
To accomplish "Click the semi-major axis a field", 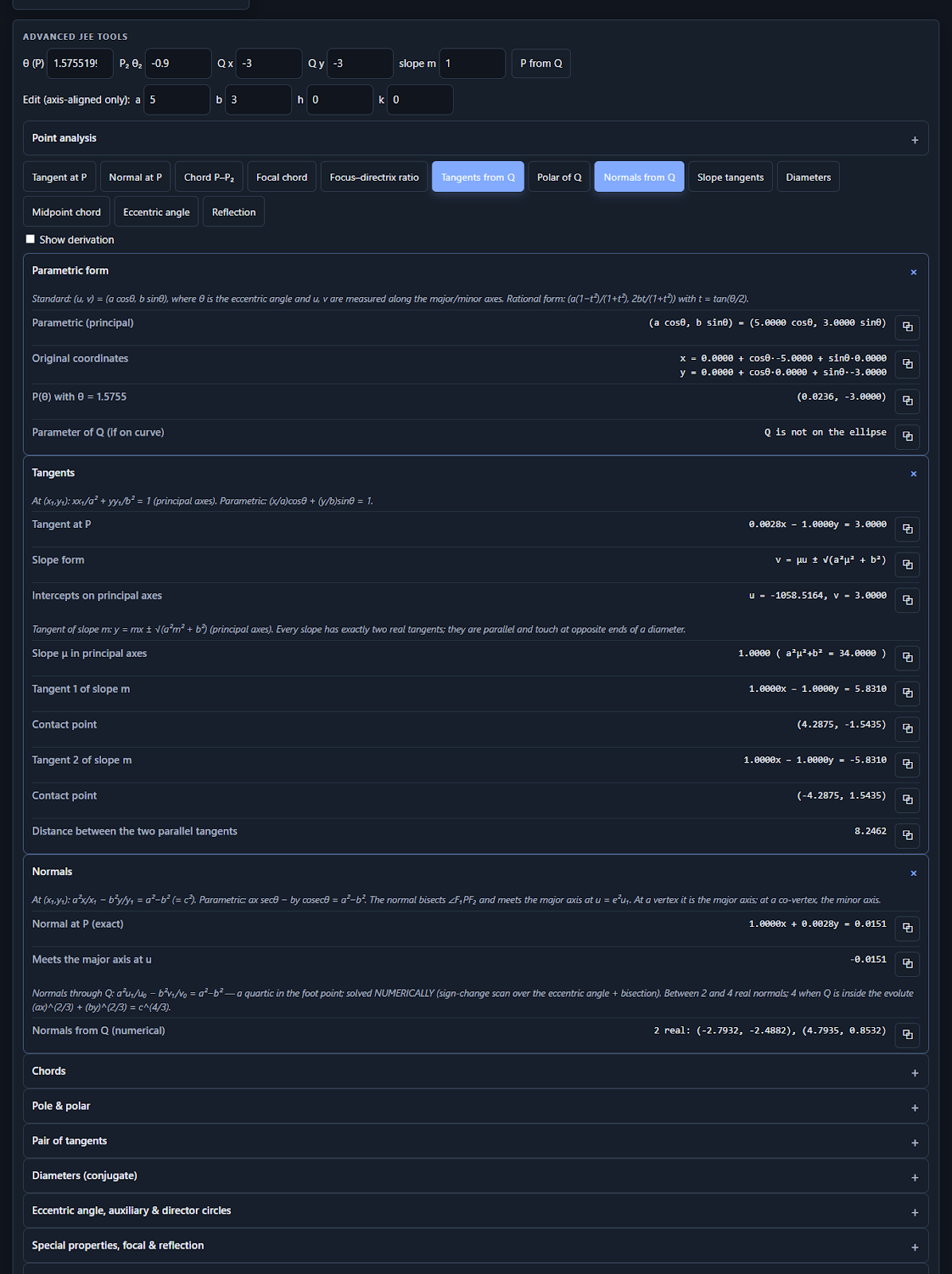I will tap(177, 100).
